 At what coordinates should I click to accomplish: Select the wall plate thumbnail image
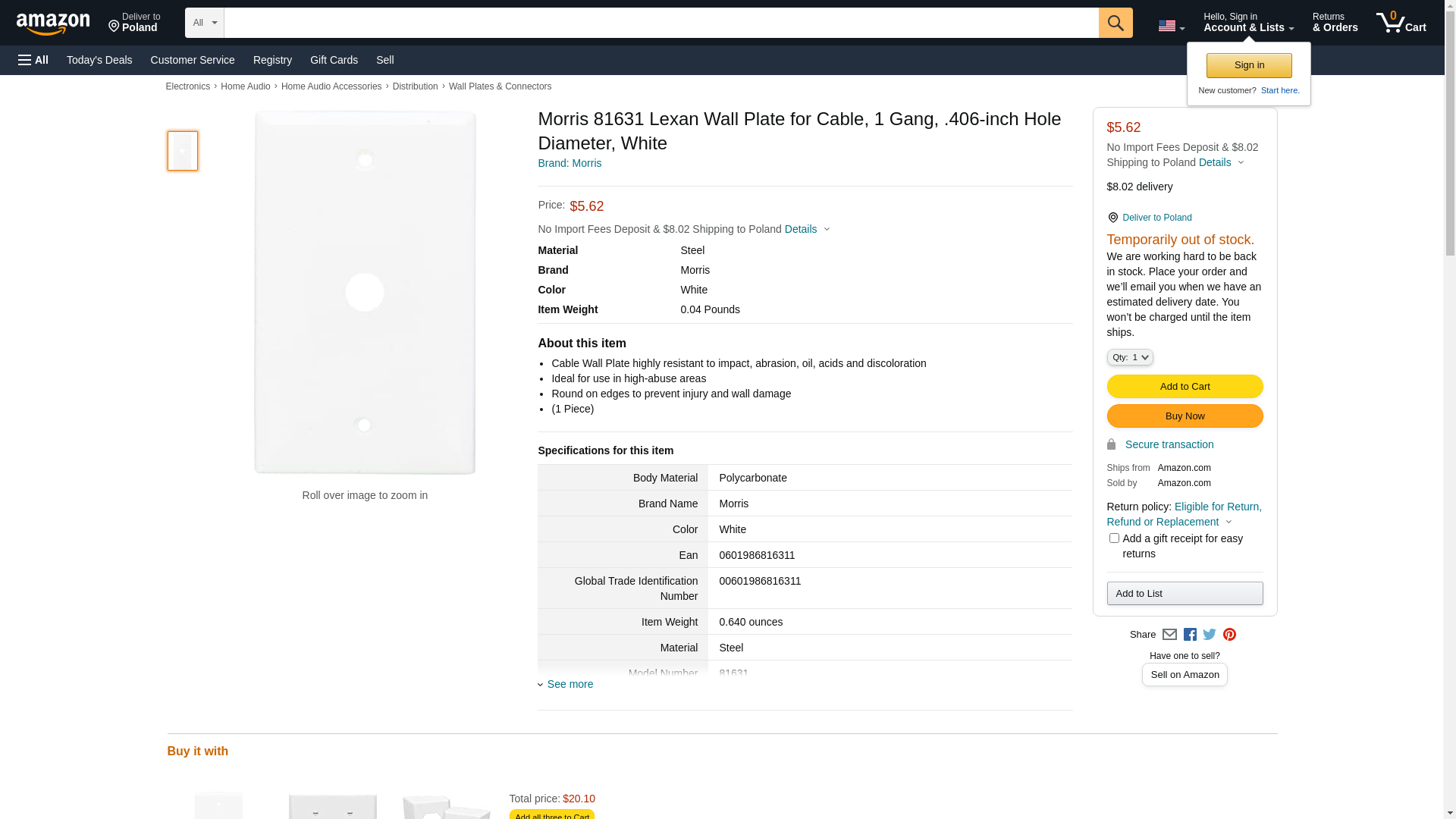tap(183, 151)
